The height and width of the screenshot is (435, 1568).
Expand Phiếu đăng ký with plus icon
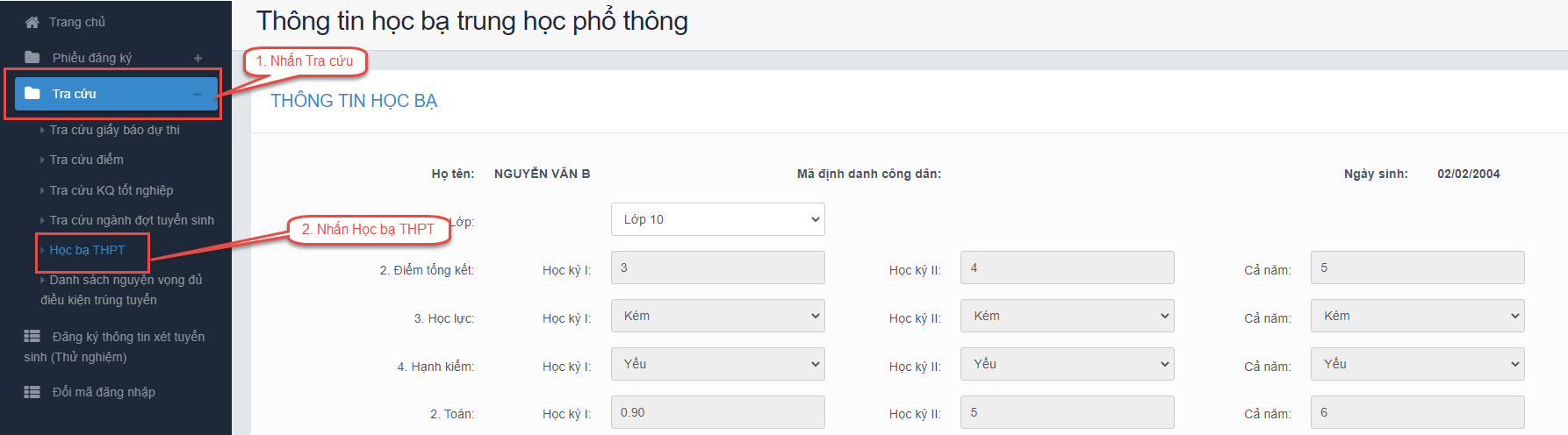198,58
